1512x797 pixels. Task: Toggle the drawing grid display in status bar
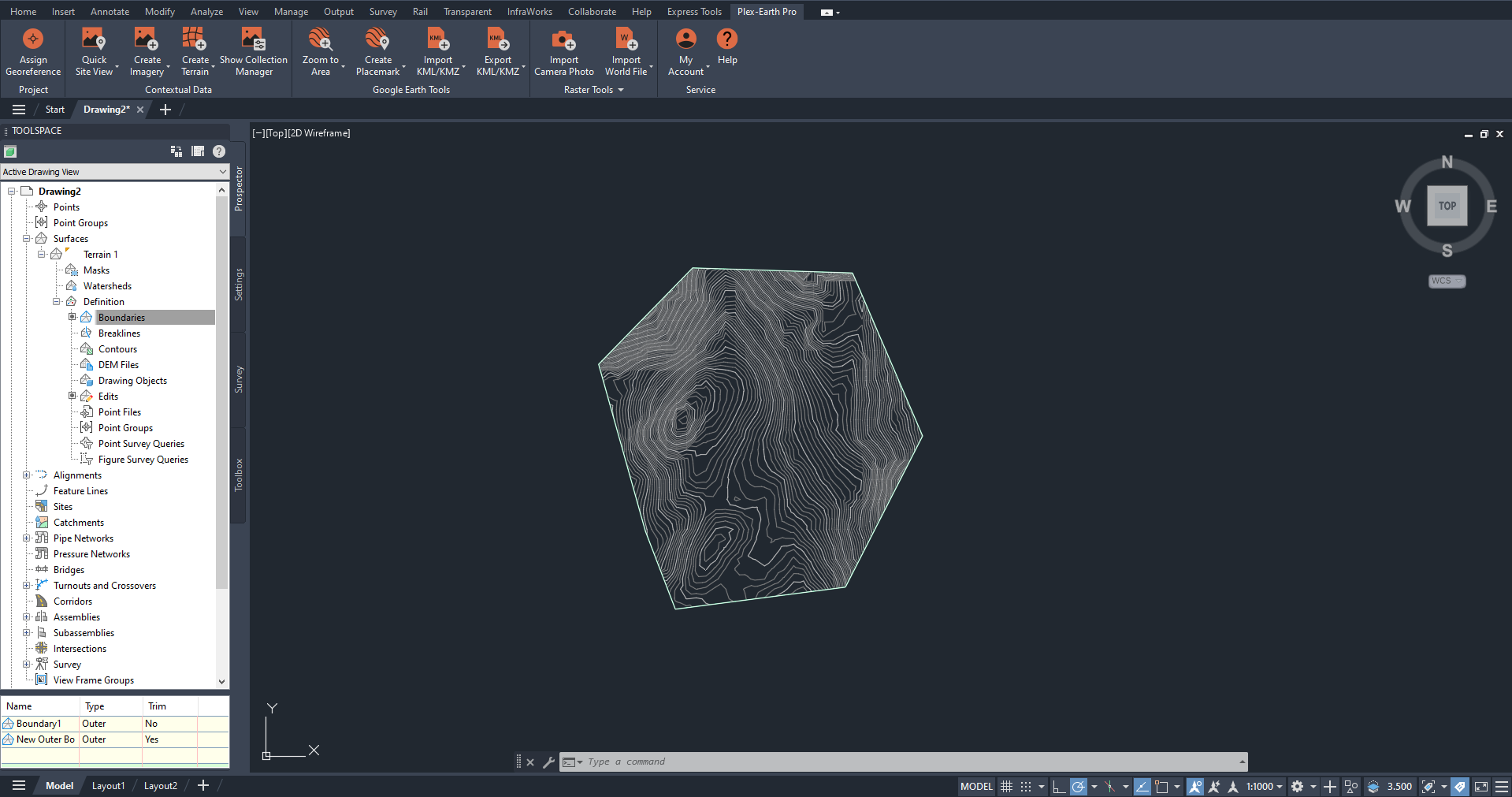point(1006,787)
